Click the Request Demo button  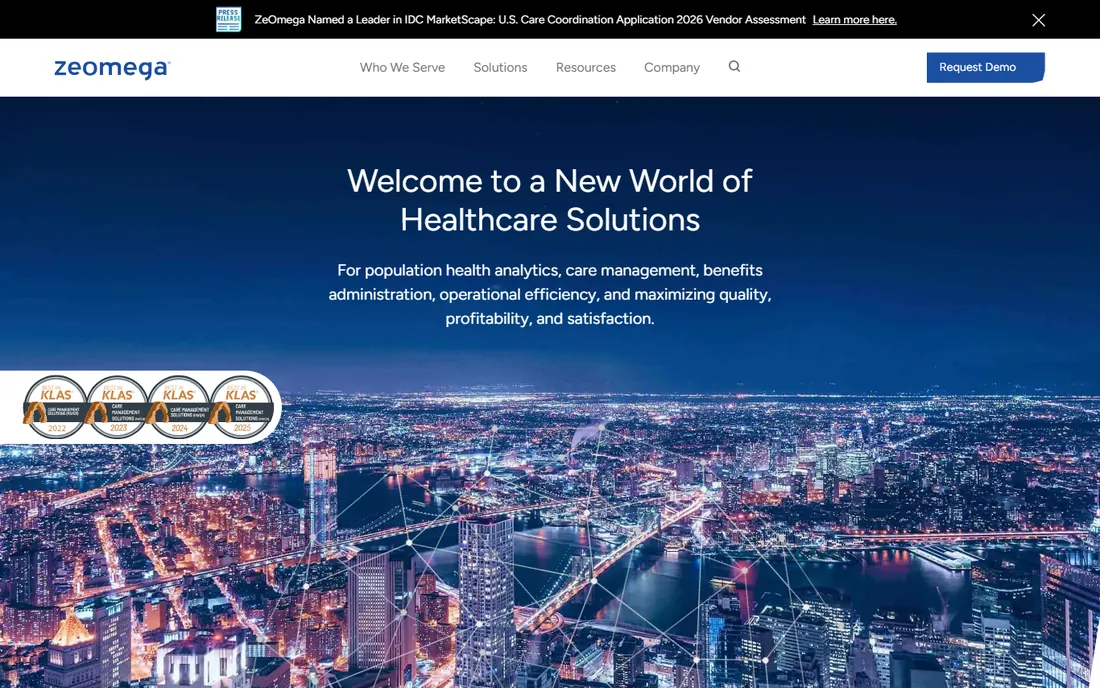click(x=985, y=67)
